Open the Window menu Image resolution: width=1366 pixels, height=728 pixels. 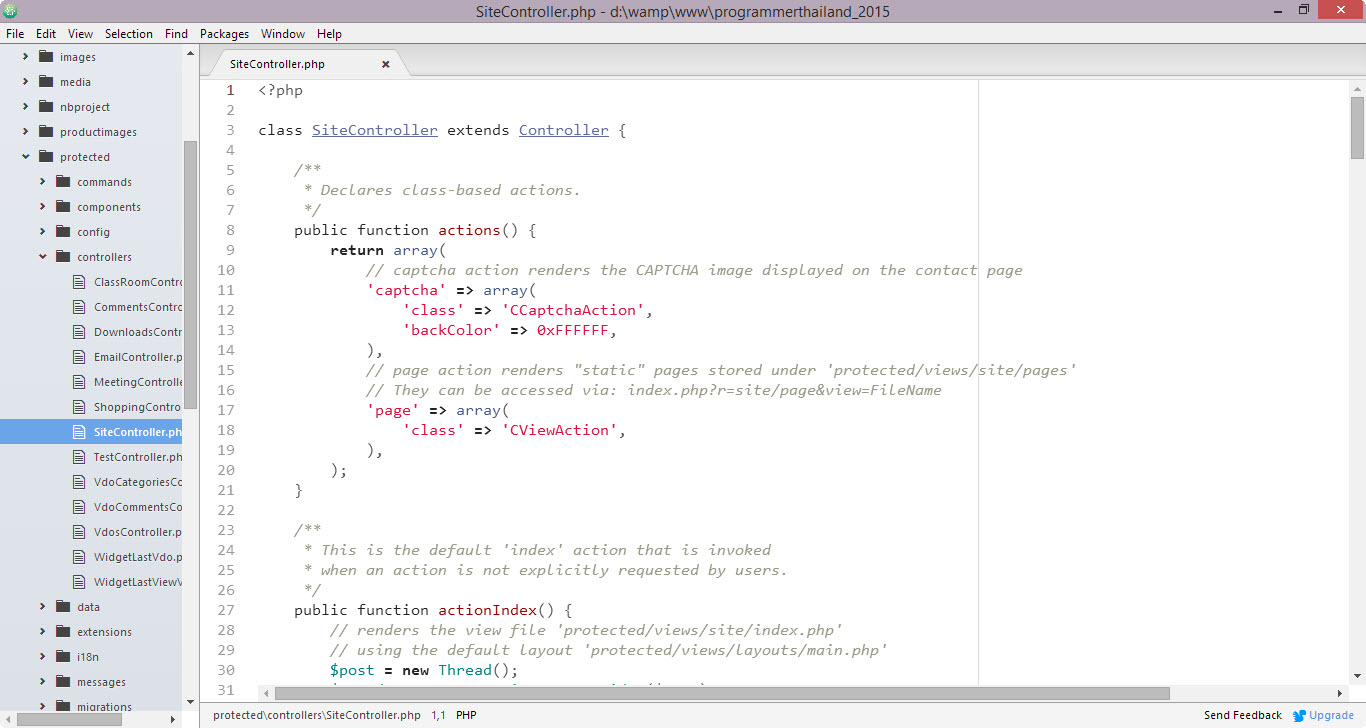point(283,33)
